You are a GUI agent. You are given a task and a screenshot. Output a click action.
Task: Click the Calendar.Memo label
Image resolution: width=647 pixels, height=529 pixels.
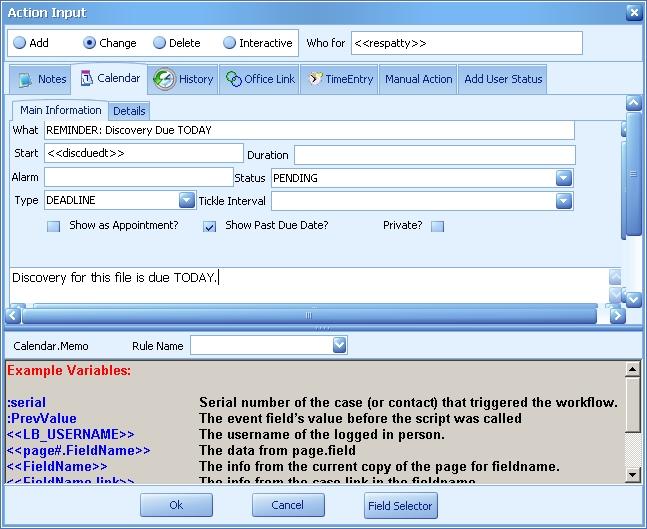51,346
